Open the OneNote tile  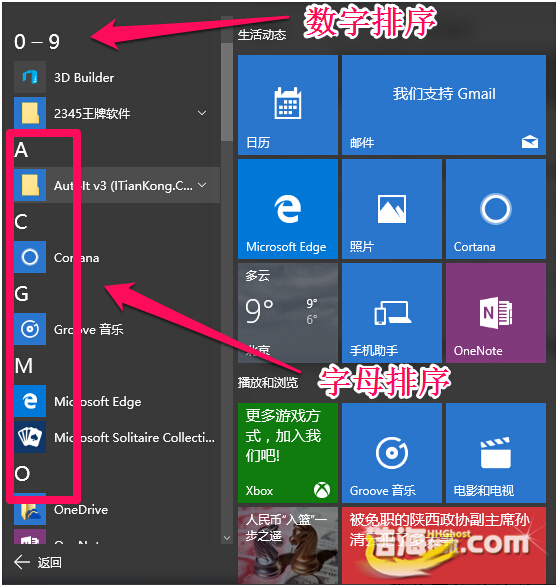[x=496, y=313]
